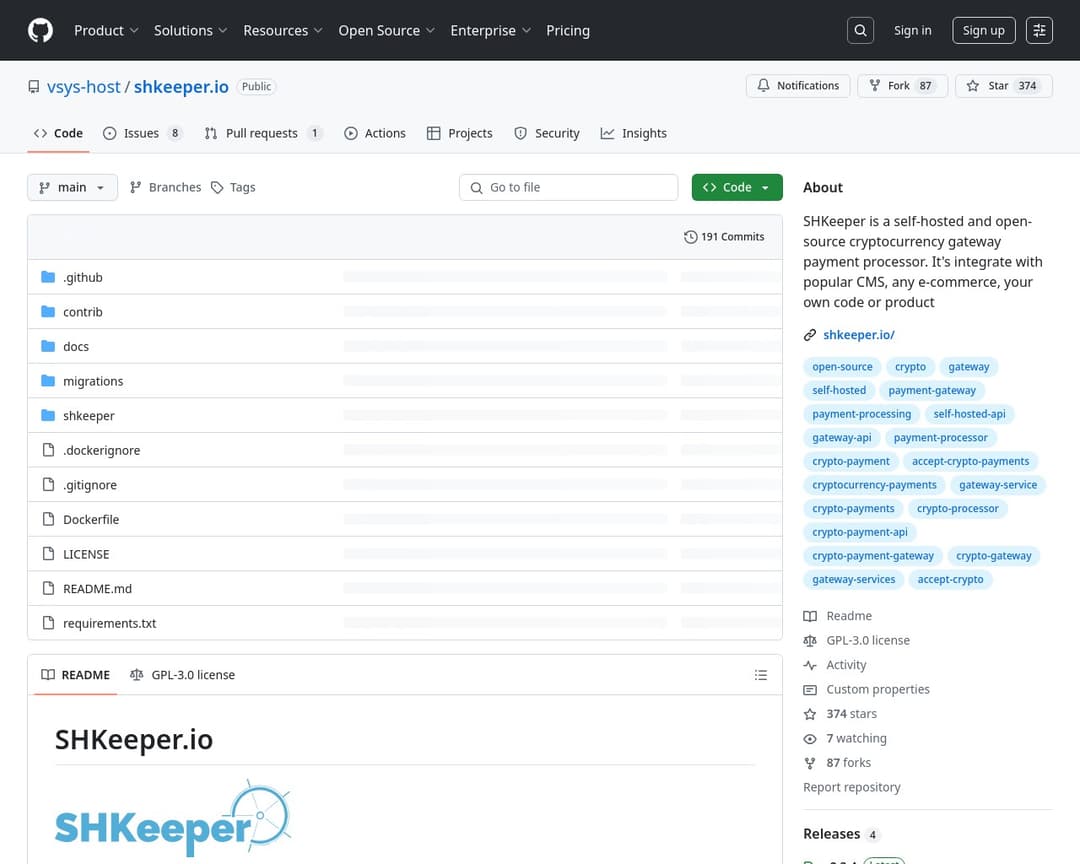
Task: Switch to the Pull requests tab
Action: 262,133
